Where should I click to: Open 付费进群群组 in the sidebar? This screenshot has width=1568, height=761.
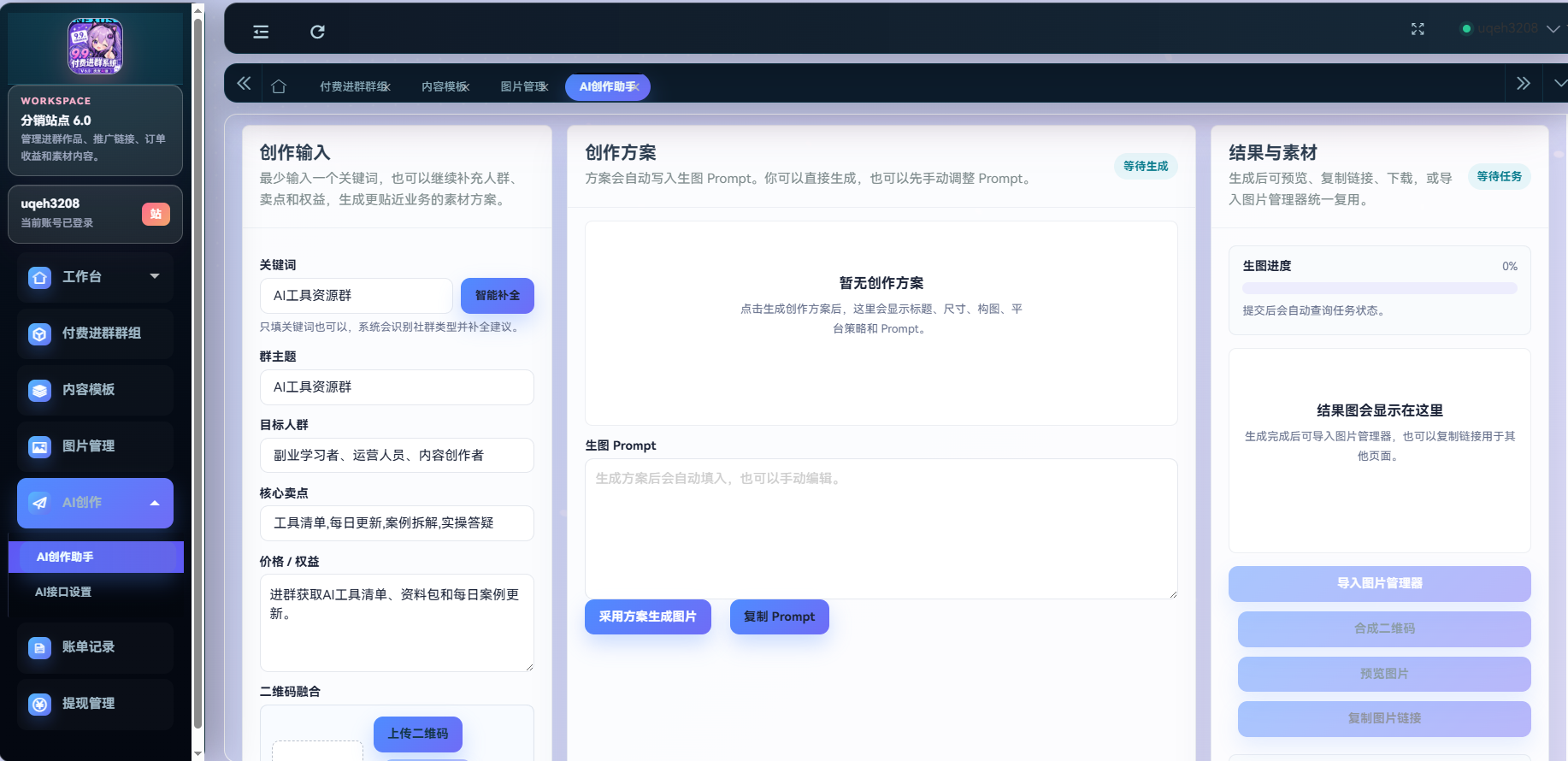tap(95, 333)
